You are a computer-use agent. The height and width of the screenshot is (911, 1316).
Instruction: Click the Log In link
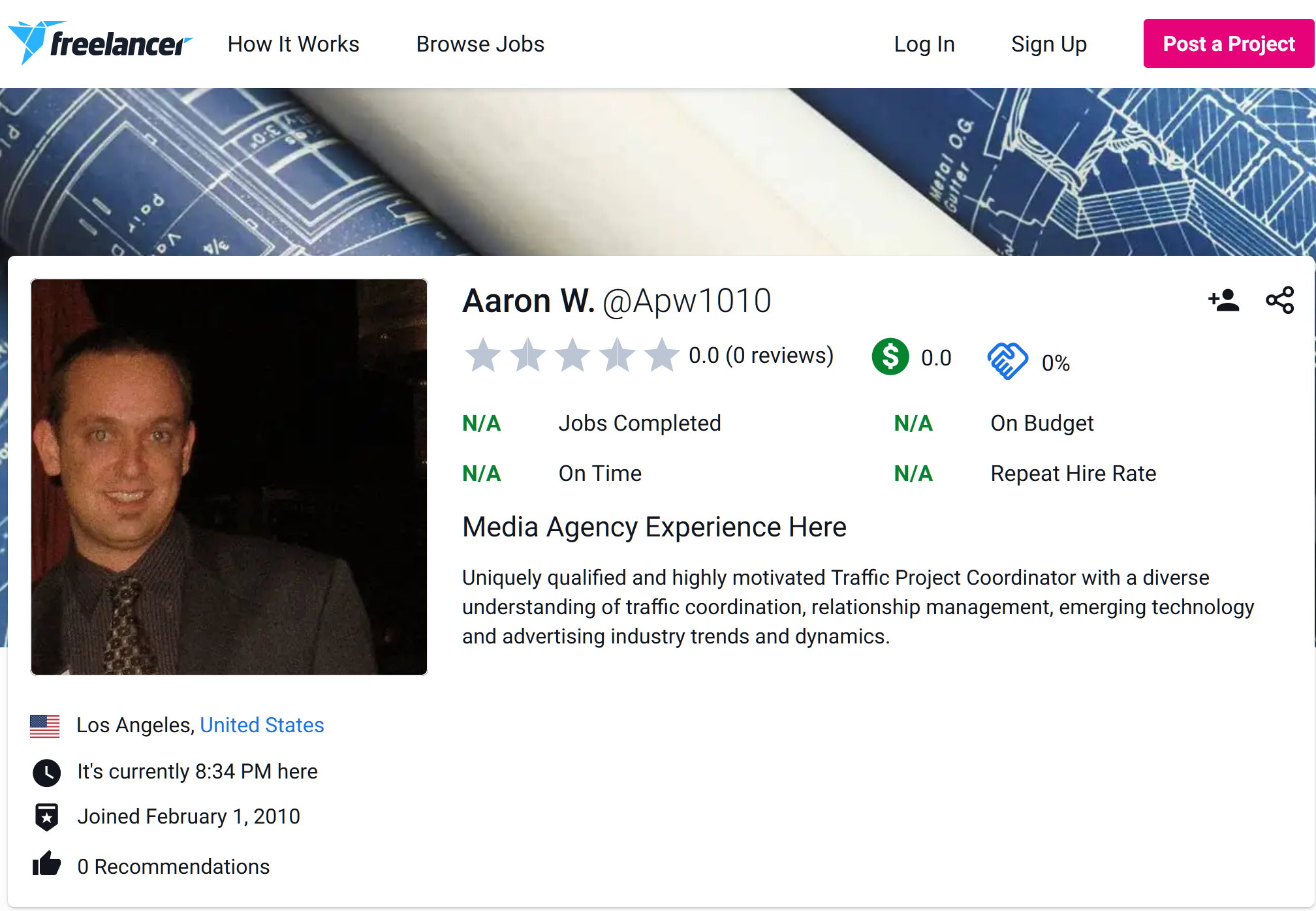coord(924,44)
